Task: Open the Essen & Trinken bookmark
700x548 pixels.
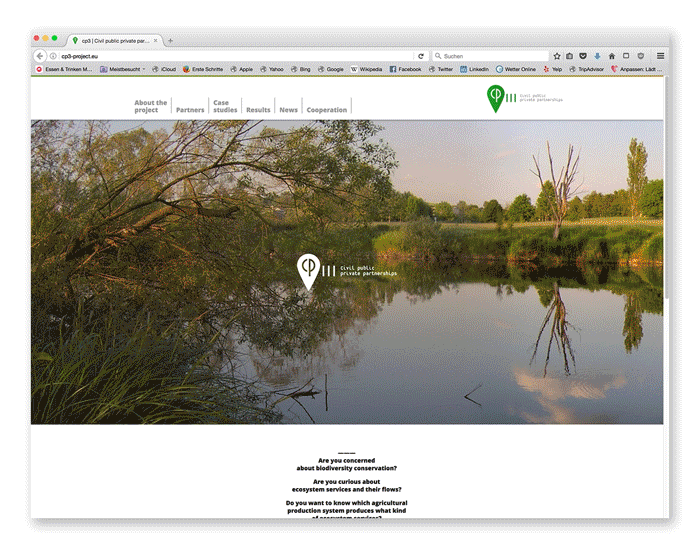Action: pyautogui.click(x=64, y=69)
